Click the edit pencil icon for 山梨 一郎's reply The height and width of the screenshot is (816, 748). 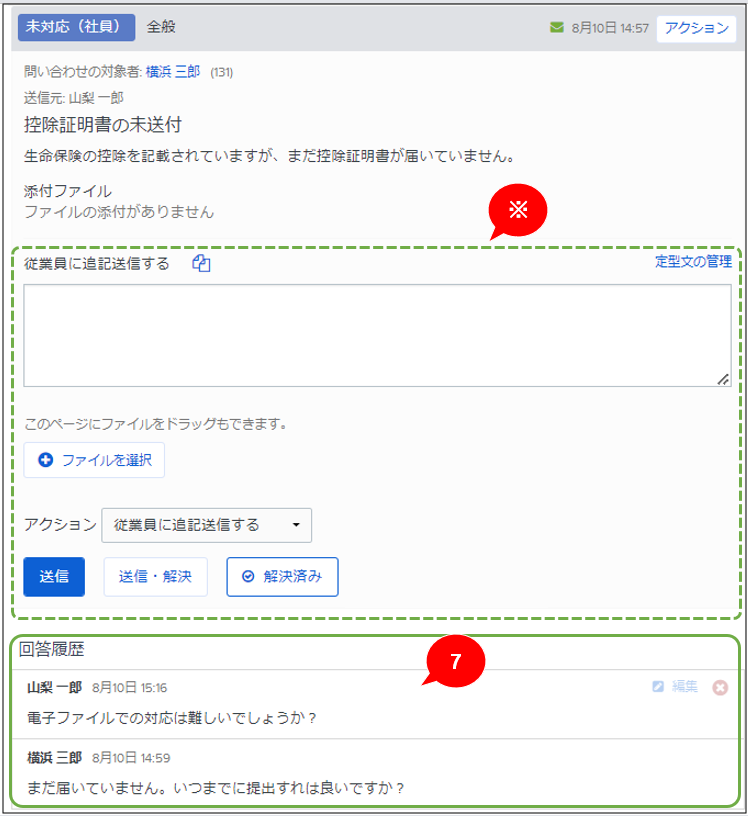(x=658, y=686)
